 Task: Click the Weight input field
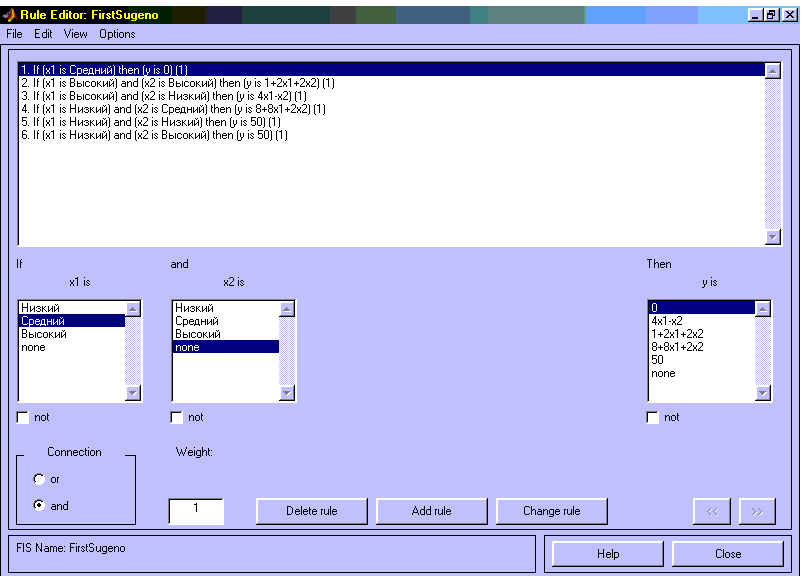point(196,511)
